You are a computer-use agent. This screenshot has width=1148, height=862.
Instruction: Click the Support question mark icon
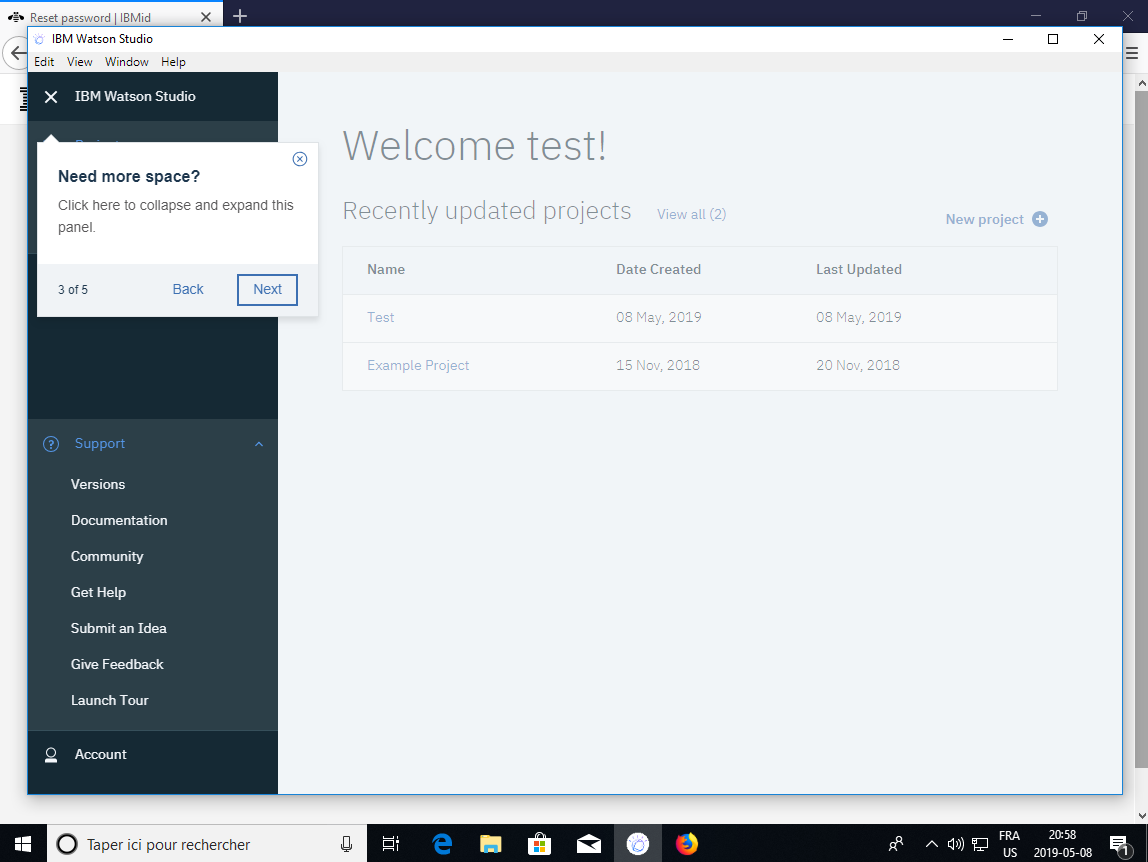tap(51, 444)
